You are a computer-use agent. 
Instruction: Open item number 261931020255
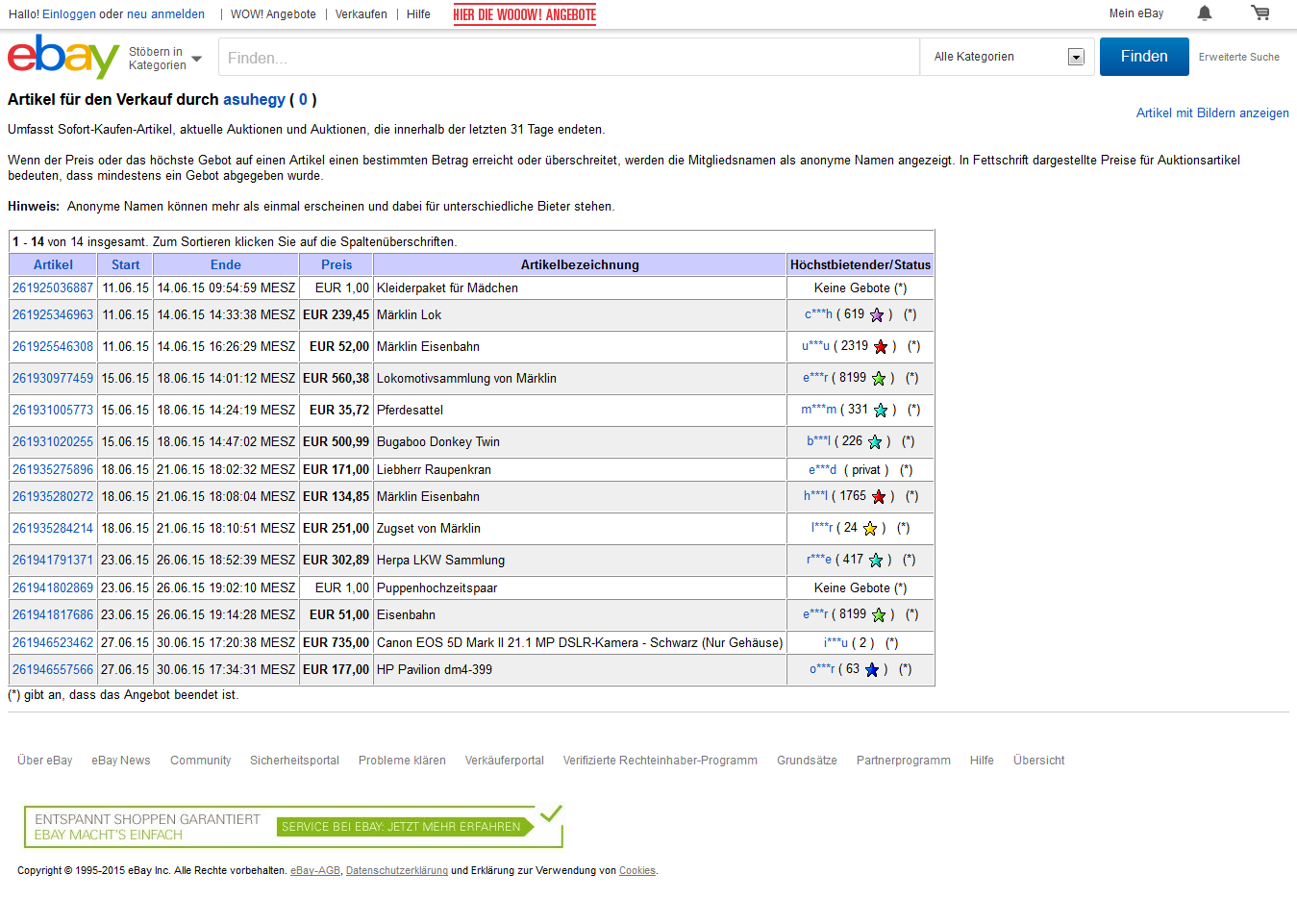(x=53, y=441)
